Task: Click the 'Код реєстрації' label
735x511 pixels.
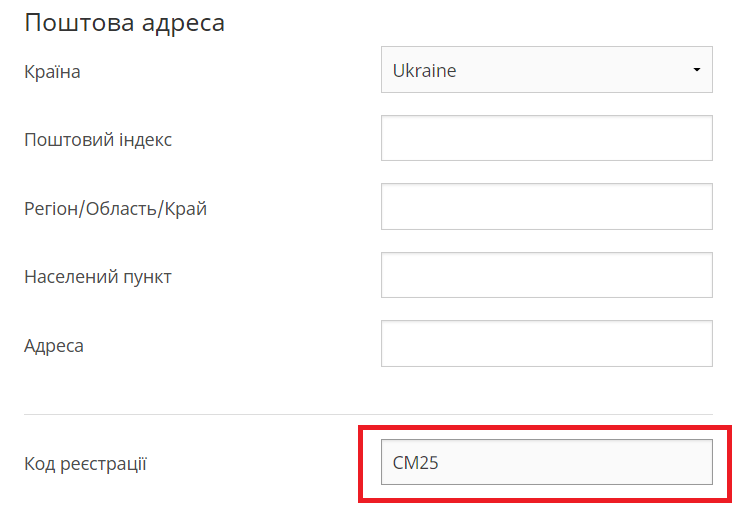Action: coord(85,464)
